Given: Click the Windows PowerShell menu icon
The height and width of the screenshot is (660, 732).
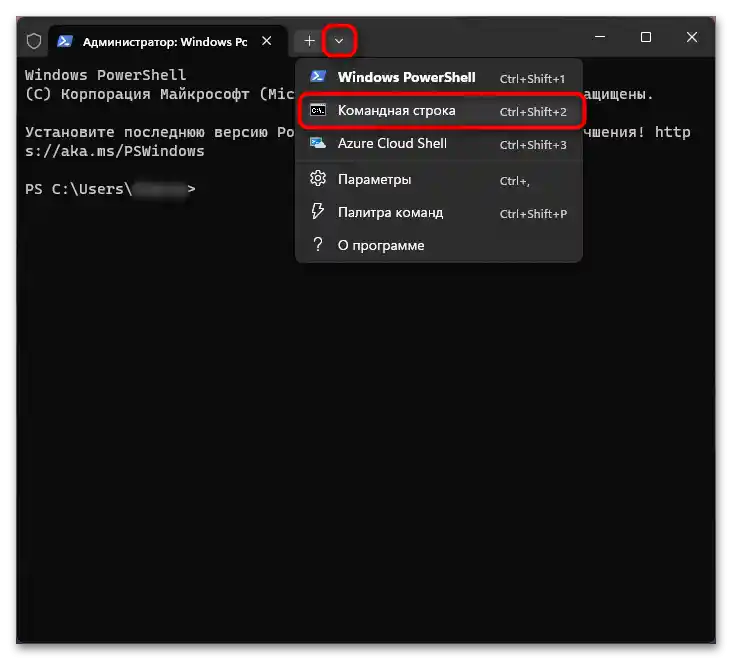Looking at the screenshot, I should [x=318, y=77].
